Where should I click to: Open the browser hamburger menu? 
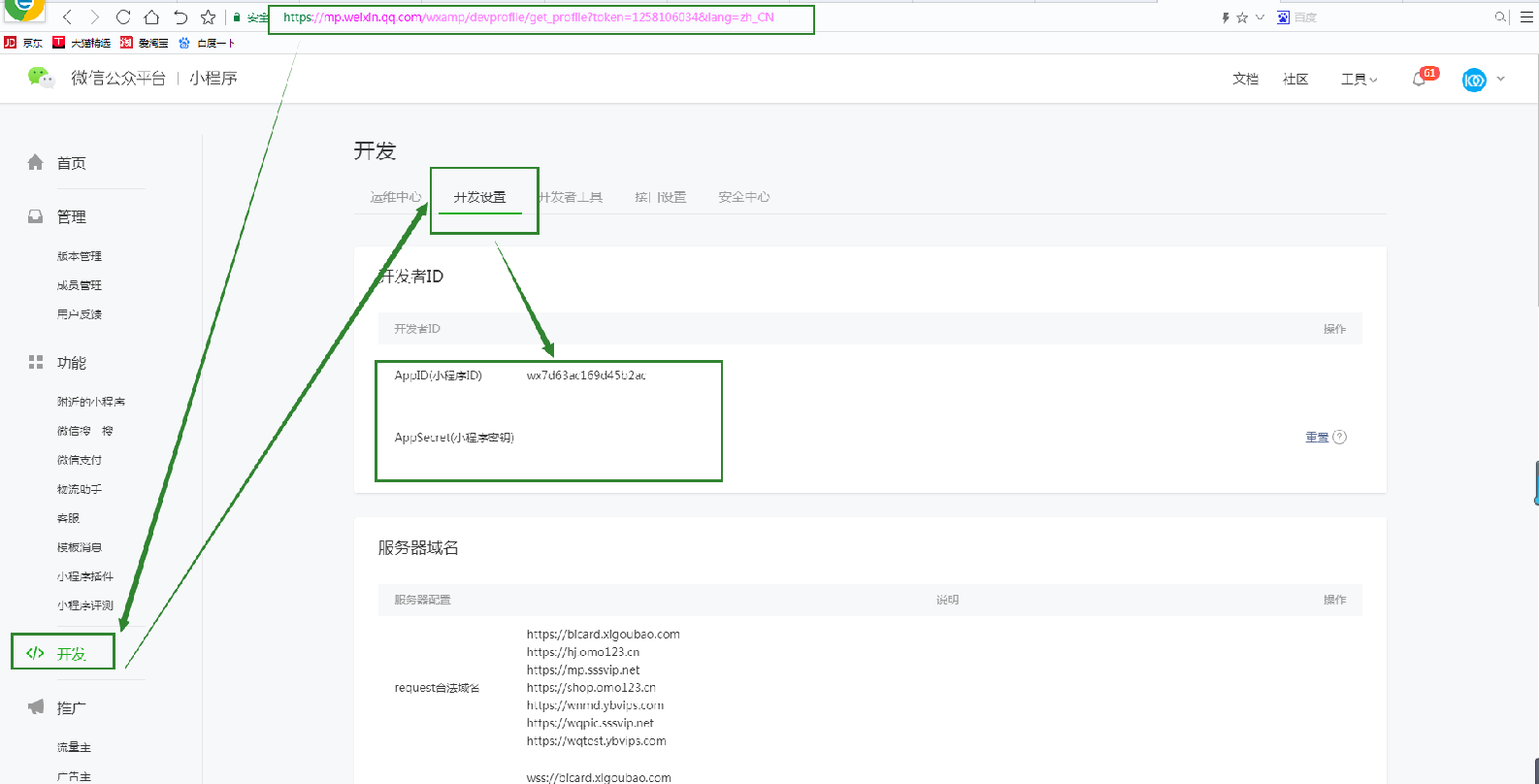click(x=1526, y=17)
